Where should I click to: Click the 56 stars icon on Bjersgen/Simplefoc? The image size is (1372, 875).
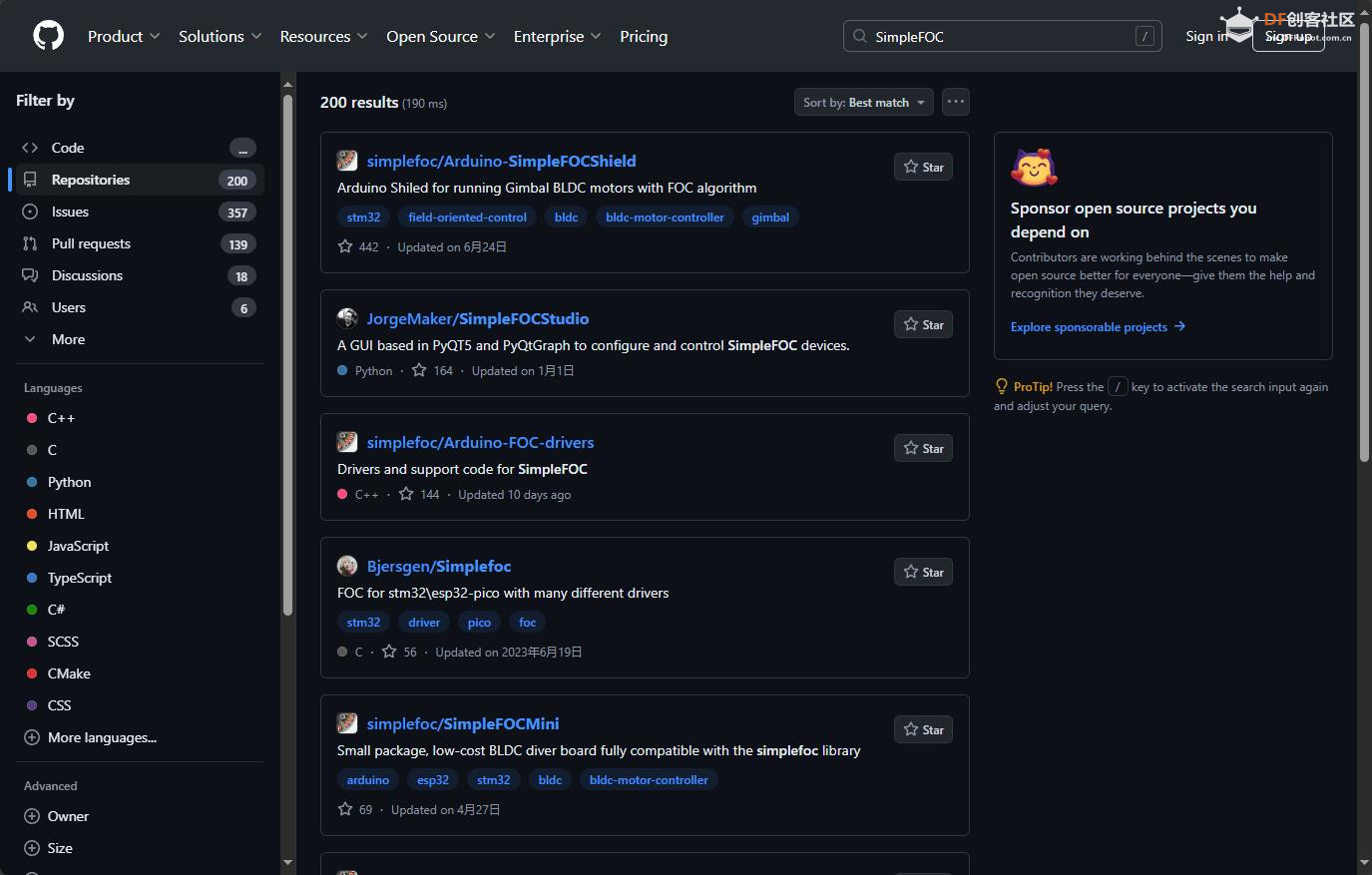tap(389, 652)
